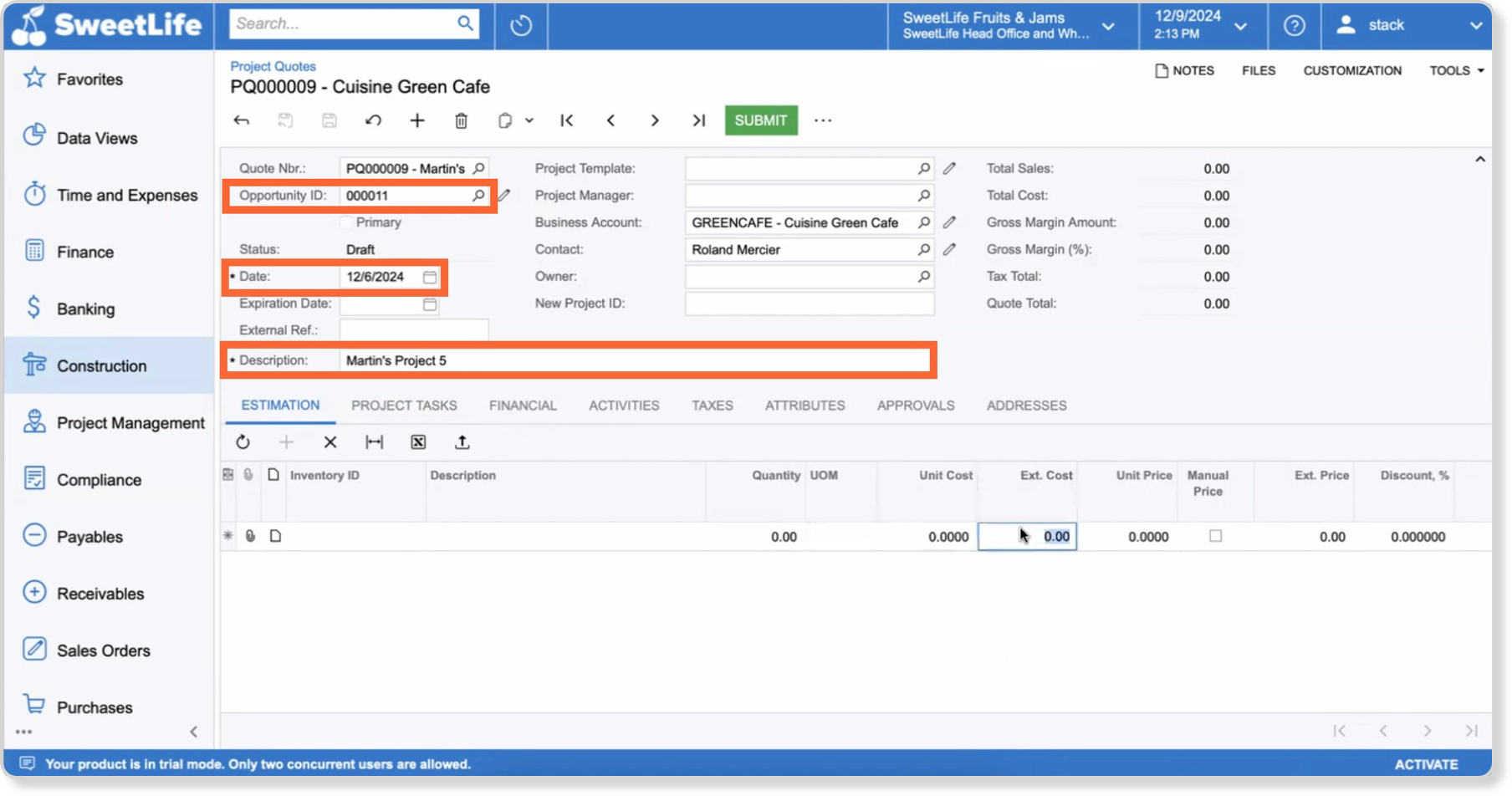
Task: Open the Tools dropdown menu
Action: 1457,71
